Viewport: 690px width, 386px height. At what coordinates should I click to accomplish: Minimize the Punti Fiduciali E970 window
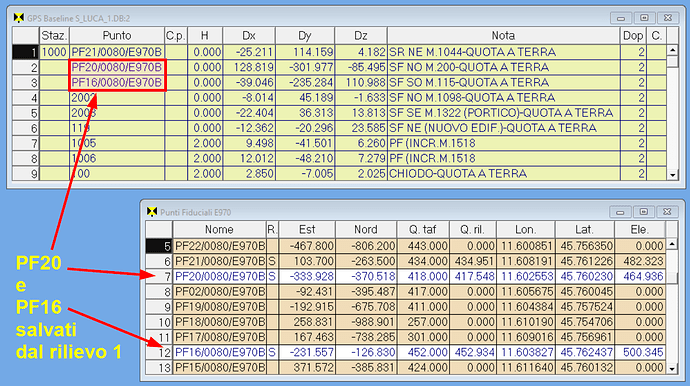point(620,212)
